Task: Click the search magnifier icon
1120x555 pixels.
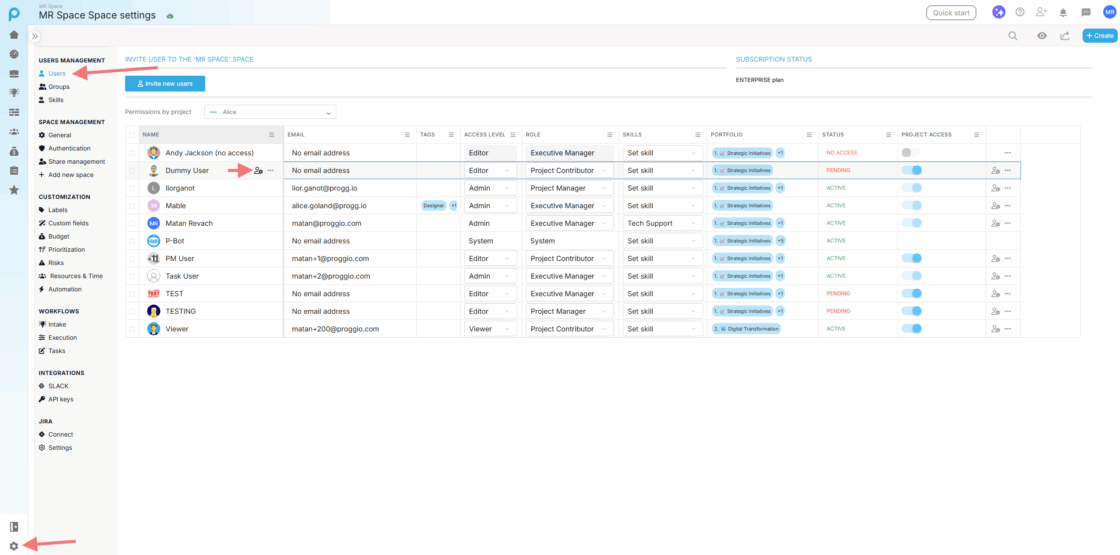Action: click(x=1013, y=36)
